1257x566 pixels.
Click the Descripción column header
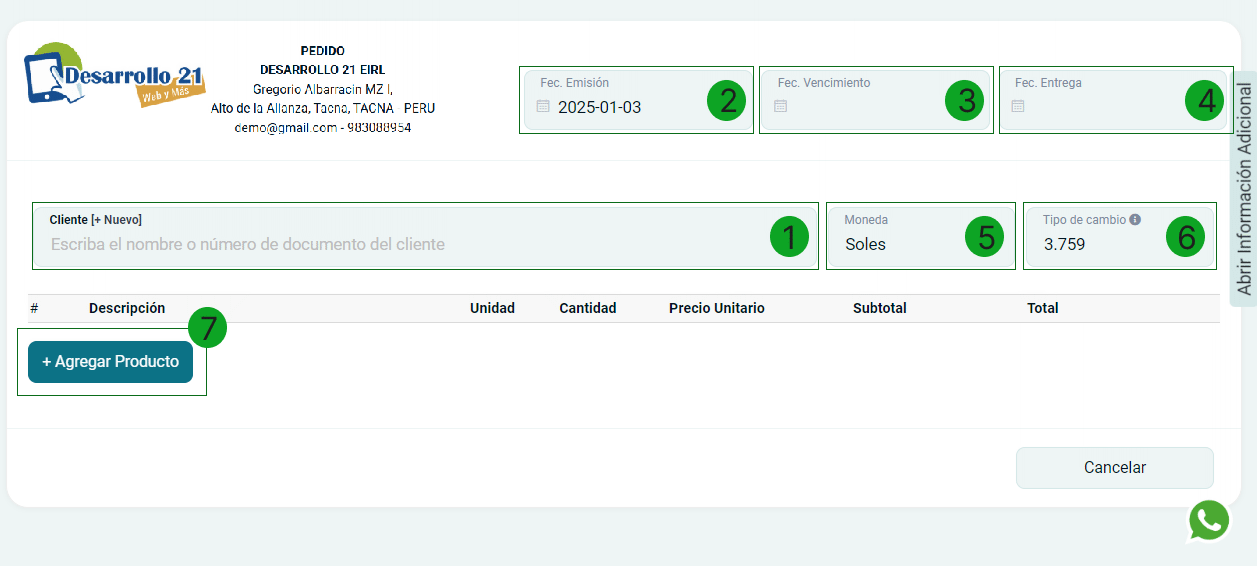pyautogui.click(x=127, y=308)
